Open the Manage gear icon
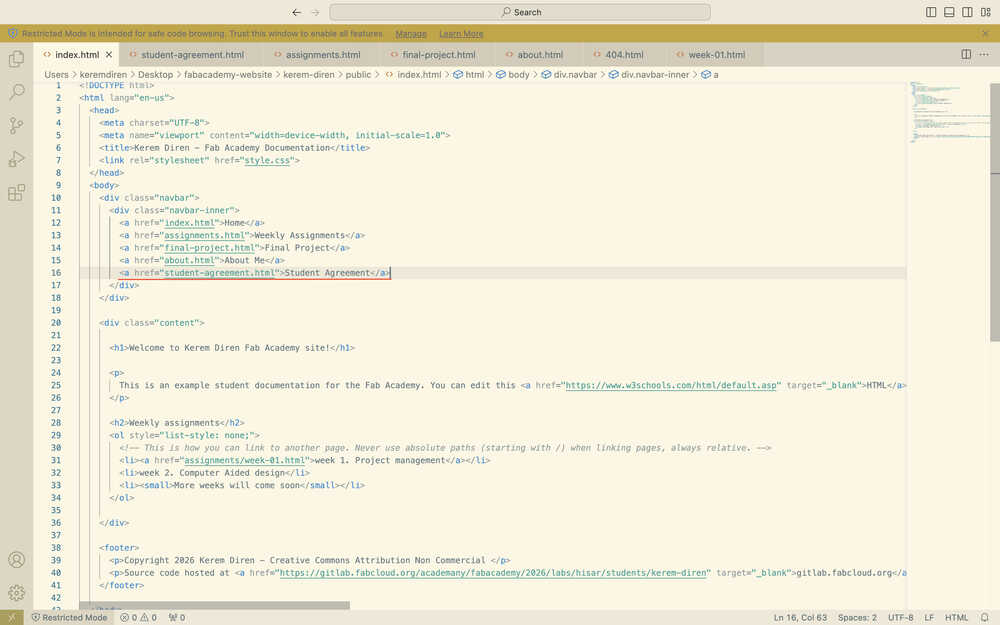1000x625 pixels. [17, 592]
